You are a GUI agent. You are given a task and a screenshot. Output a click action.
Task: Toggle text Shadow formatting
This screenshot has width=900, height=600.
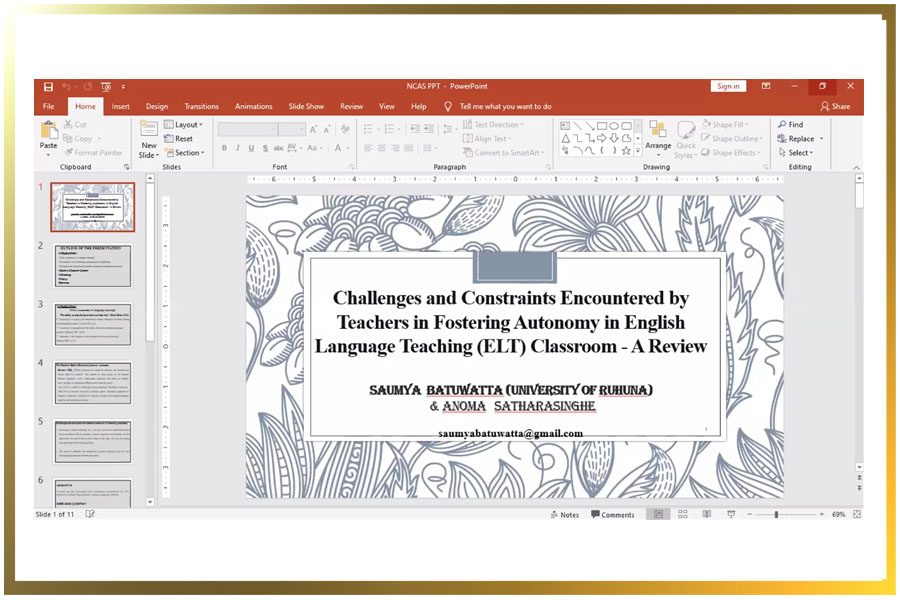(x=265, y=148)
